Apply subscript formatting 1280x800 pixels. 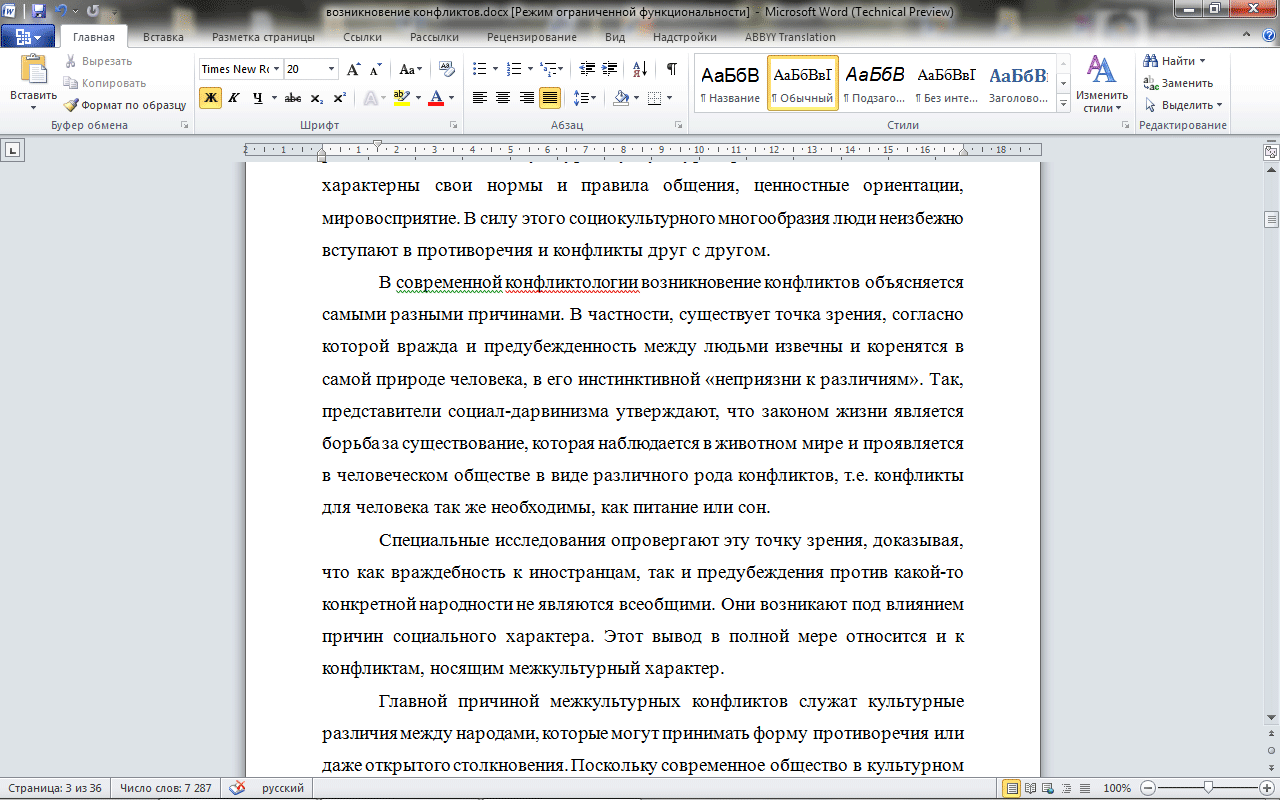[x=316, y=98]
